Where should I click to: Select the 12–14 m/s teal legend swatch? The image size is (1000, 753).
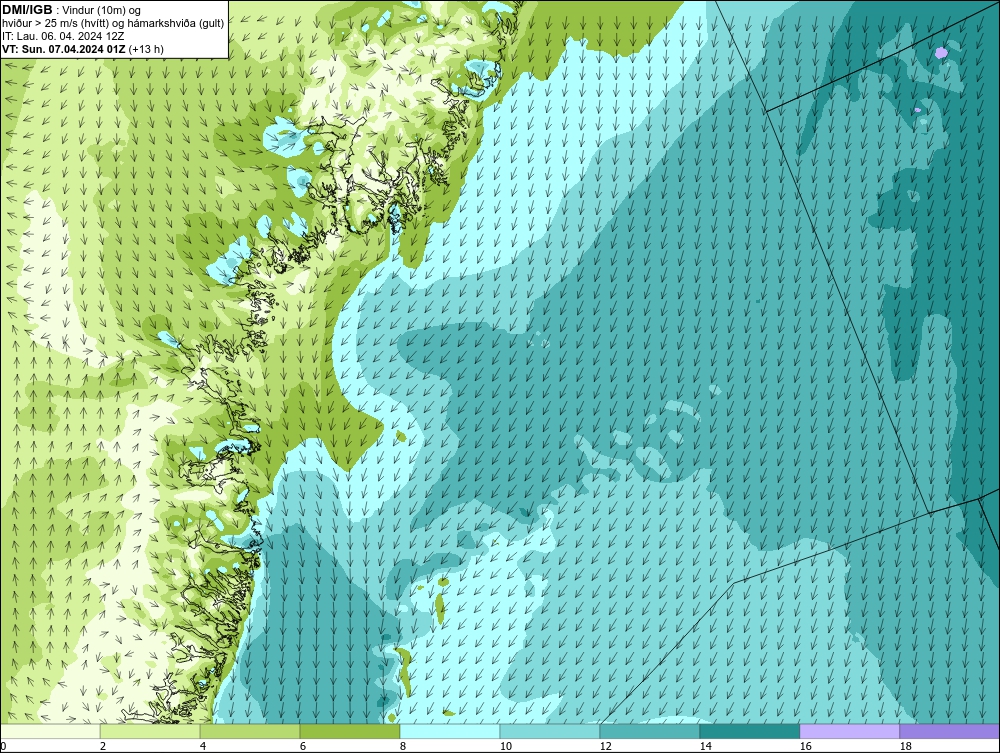tap(650, 731)
